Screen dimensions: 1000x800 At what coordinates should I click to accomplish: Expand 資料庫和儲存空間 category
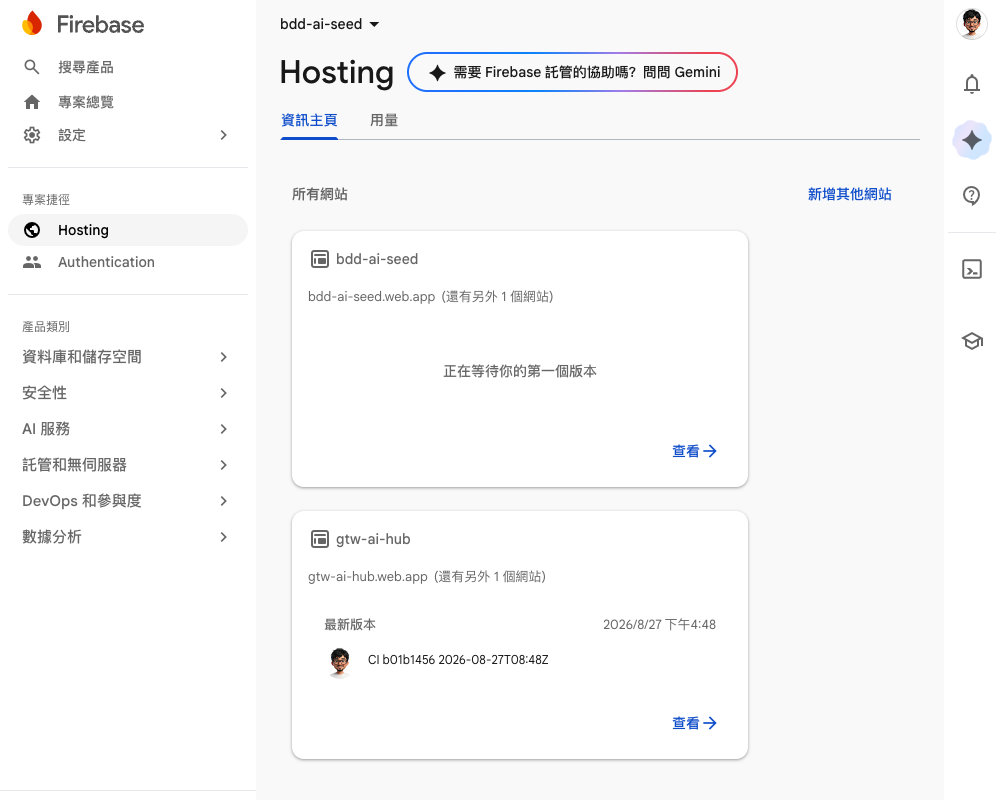(x=223, y=357)
